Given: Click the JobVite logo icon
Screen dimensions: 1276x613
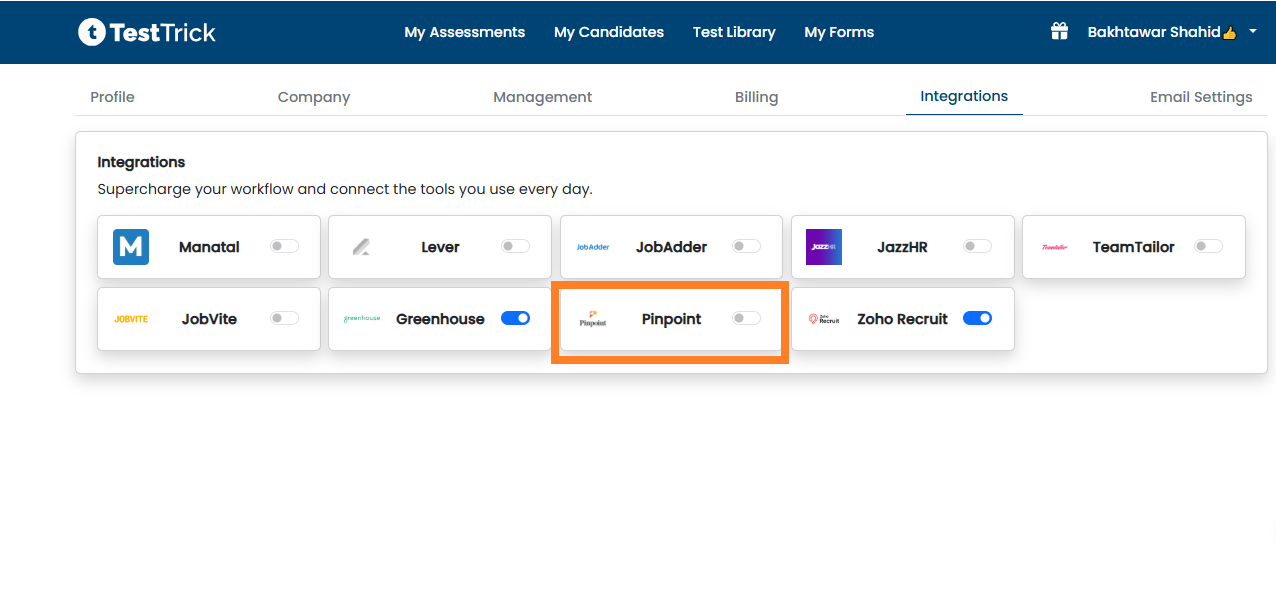Looking at the screenshot, I should [131, 319].
